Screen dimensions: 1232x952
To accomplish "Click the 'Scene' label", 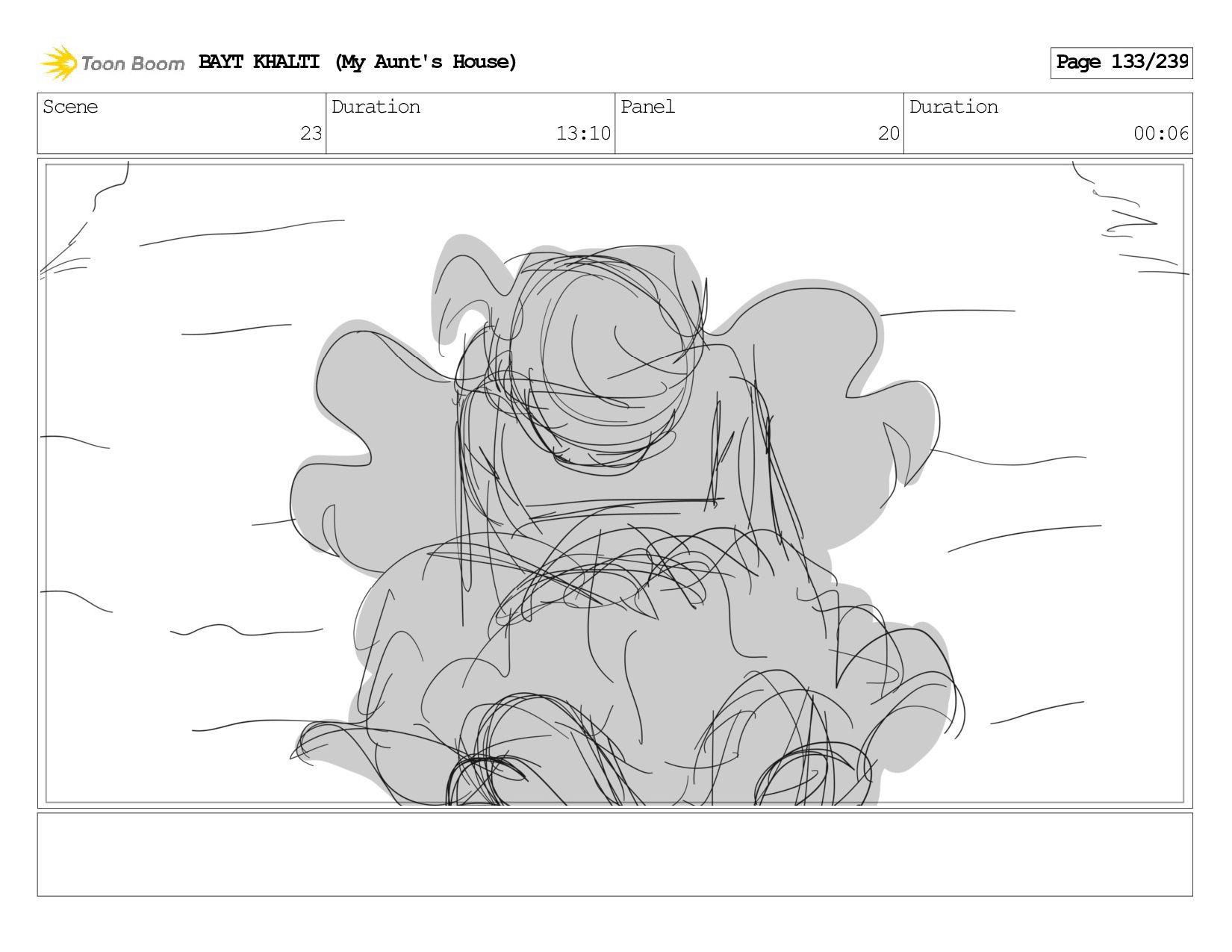I will [70, 107].
